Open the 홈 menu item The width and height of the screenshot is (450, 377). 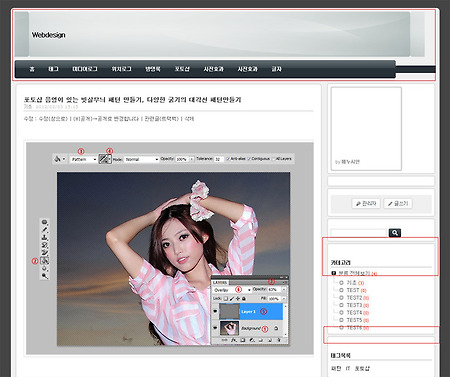click(x=32, y=69)
